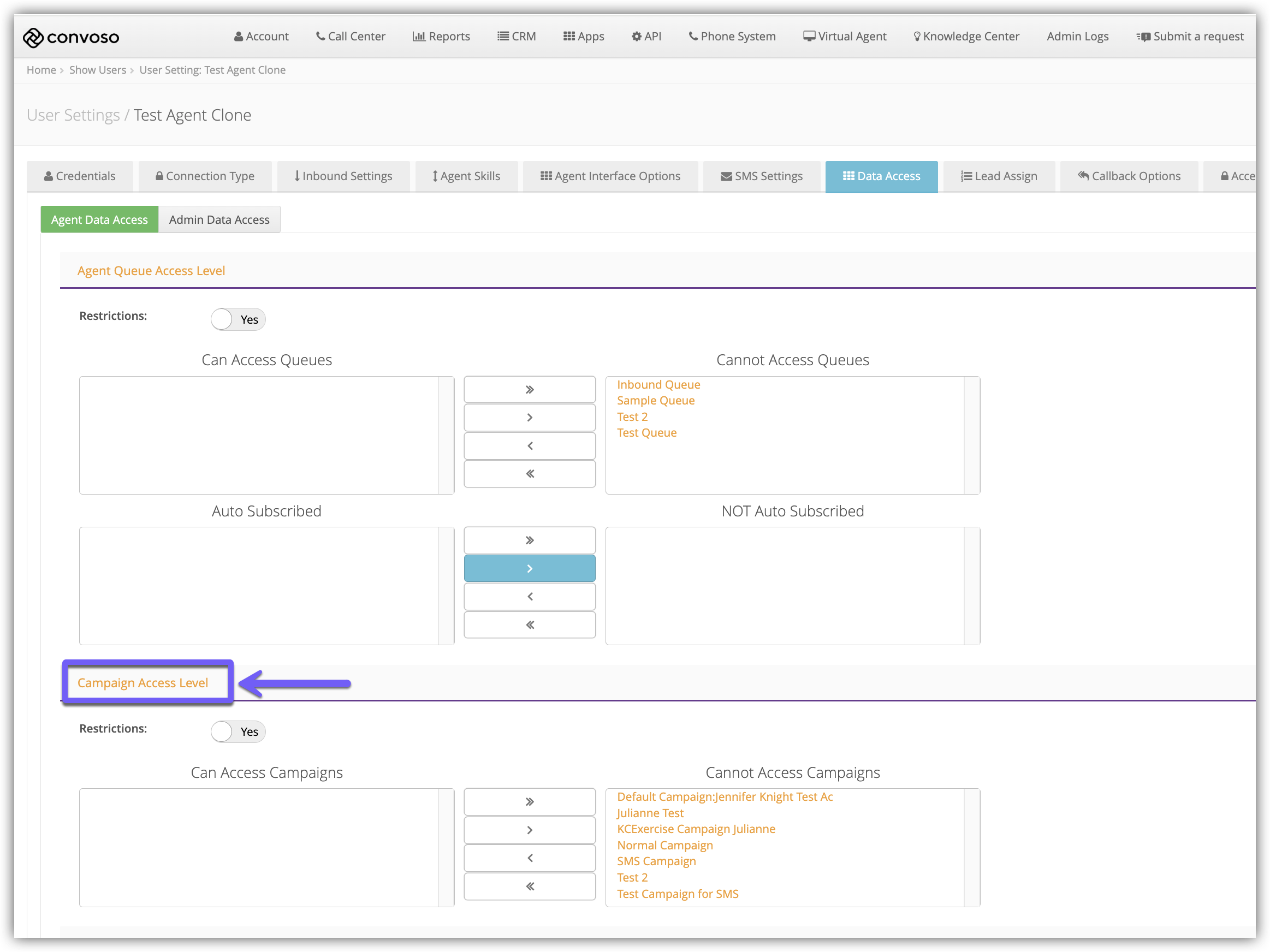Click the highlighted right arrow for Auto Subscribed

click(529, 568)
